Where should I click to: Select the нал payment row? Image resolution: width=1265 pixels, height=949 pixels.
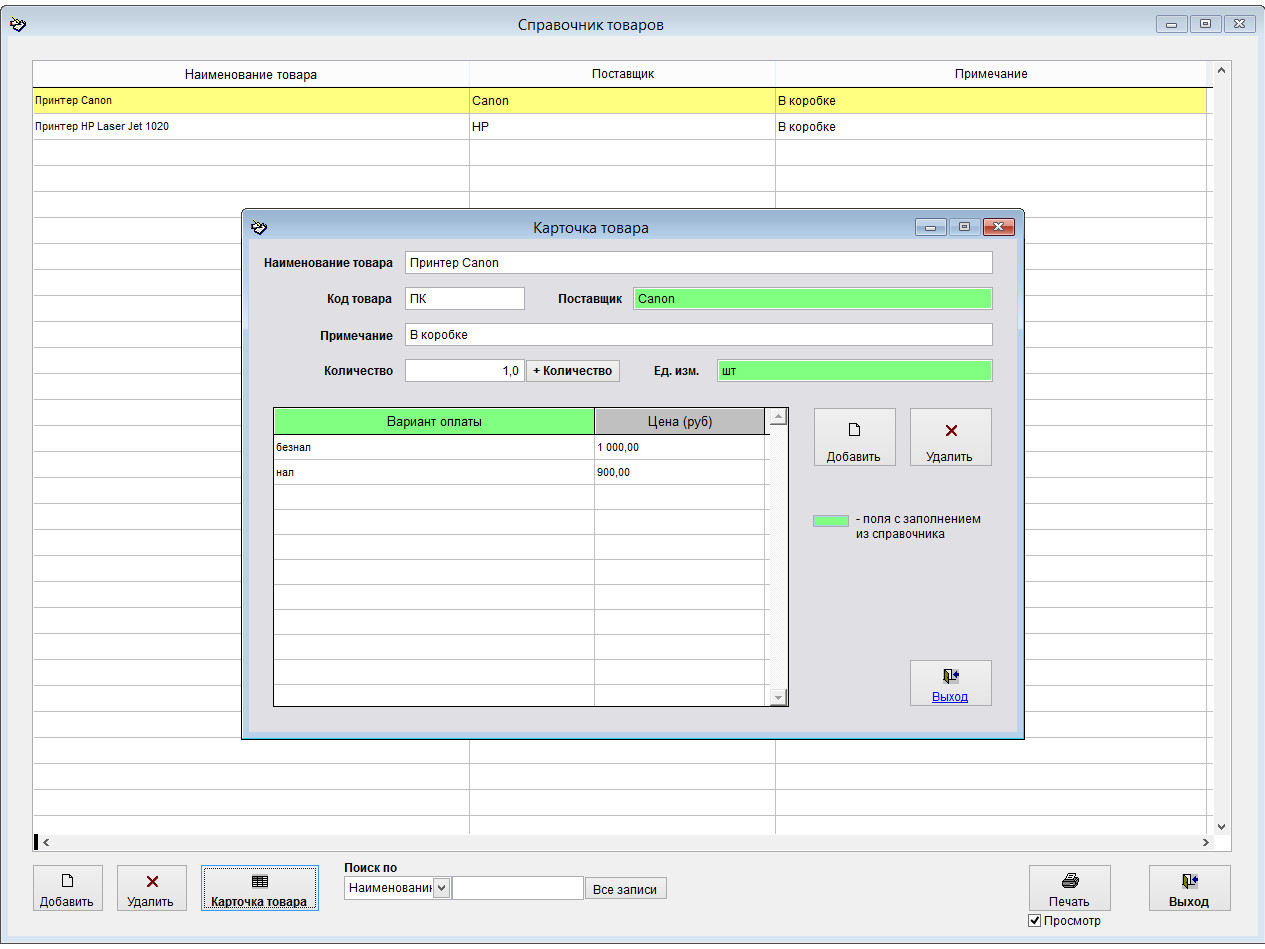(x=434, y=472)
